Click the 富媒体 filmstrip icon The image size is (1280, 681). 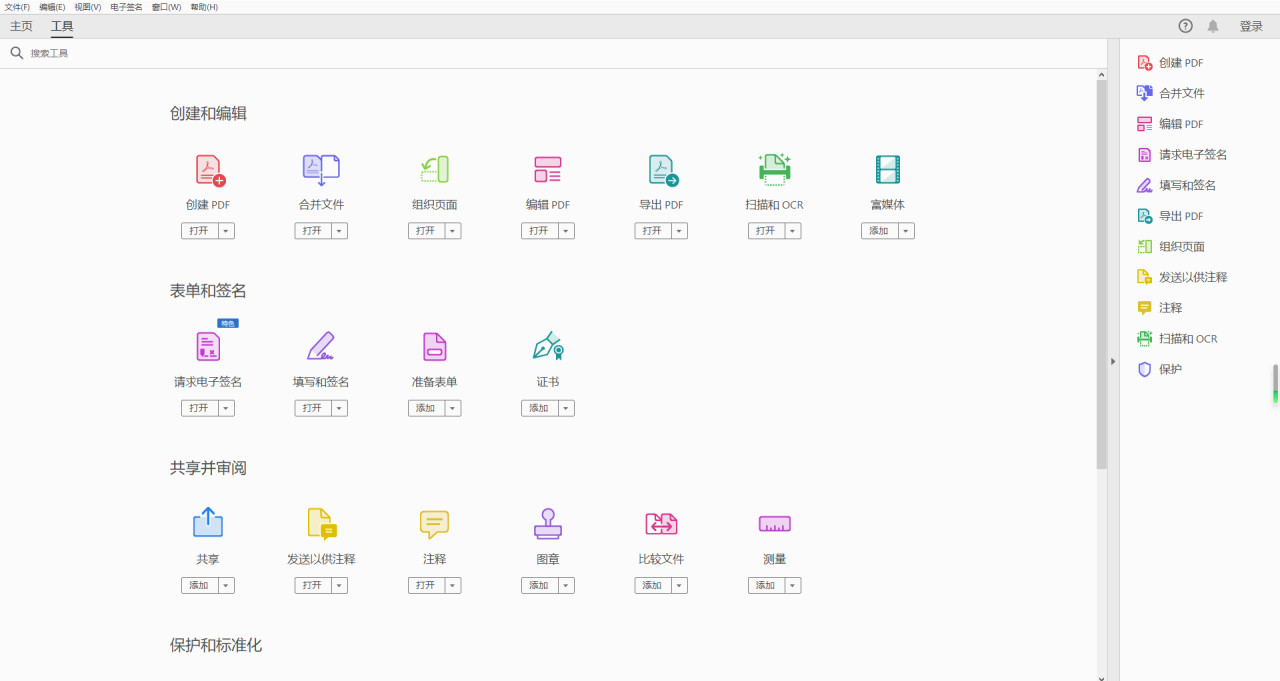(887, 170)
